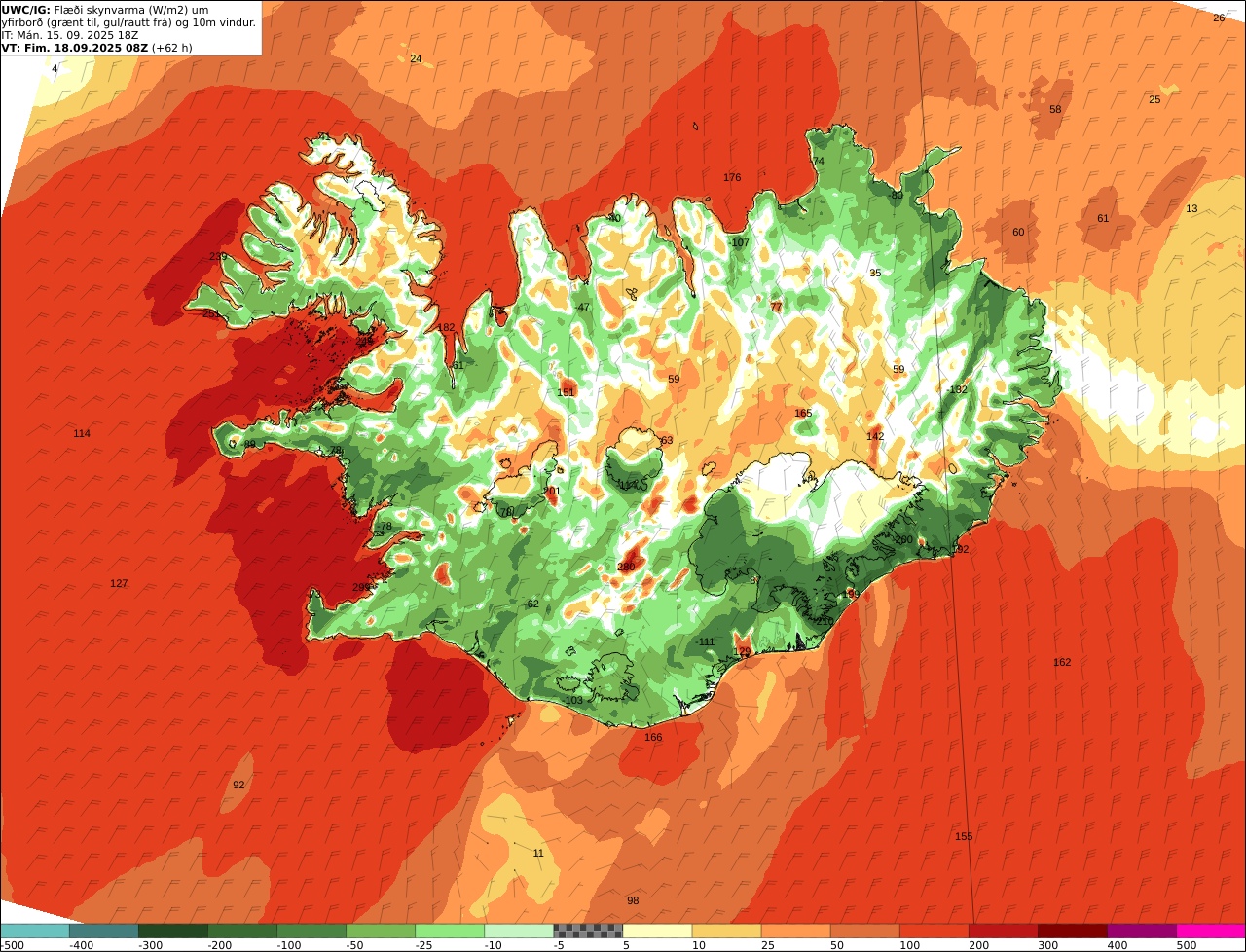This screenshot has width=1246, height=952.
Task: Click the map value 98 along the lower edge
Action: point(633,900)
